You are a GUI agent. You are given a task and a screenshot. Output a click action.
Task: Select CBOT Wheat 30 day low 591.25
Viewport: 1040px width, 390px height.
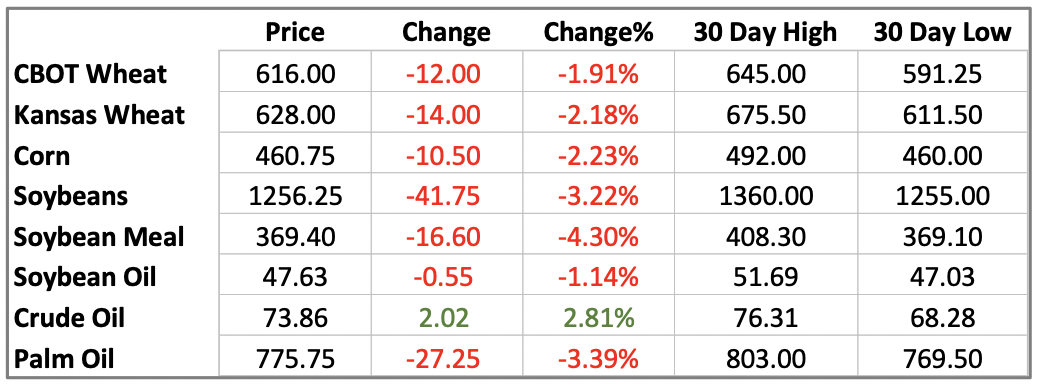pyautogui.click(x=942, y=74)
